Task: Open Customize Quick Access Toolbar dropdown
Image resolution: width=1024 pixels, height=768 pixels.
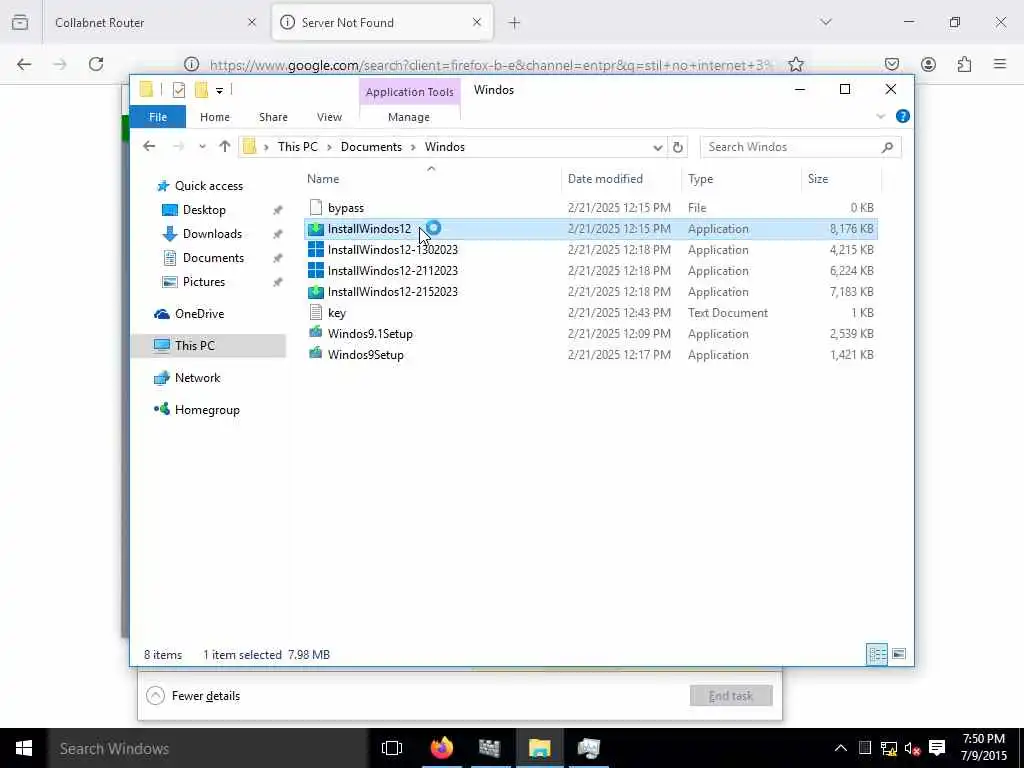Action: click(219, 91)
